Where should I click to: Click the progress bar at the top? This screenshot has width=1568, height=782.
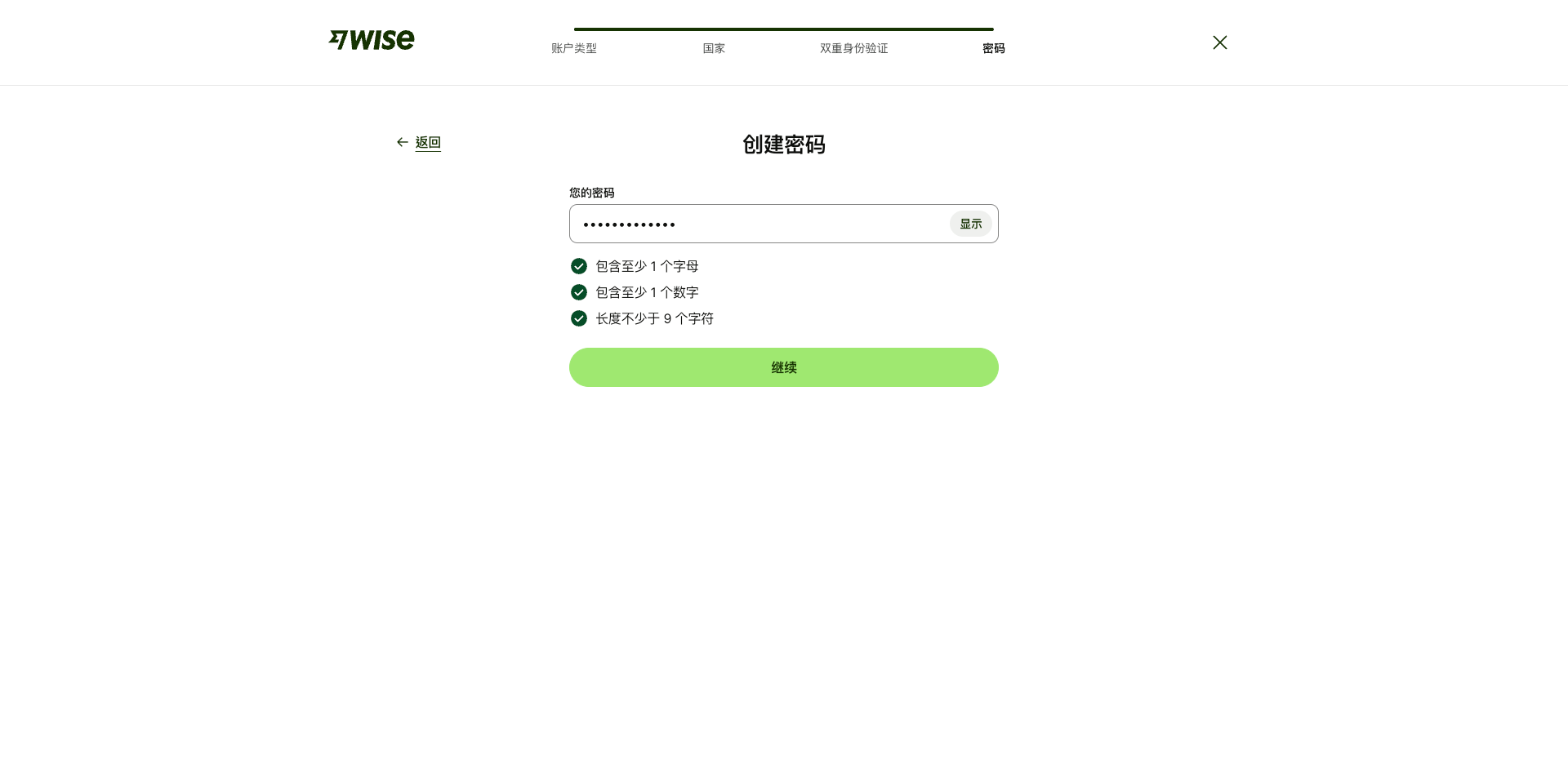[783, 29]
